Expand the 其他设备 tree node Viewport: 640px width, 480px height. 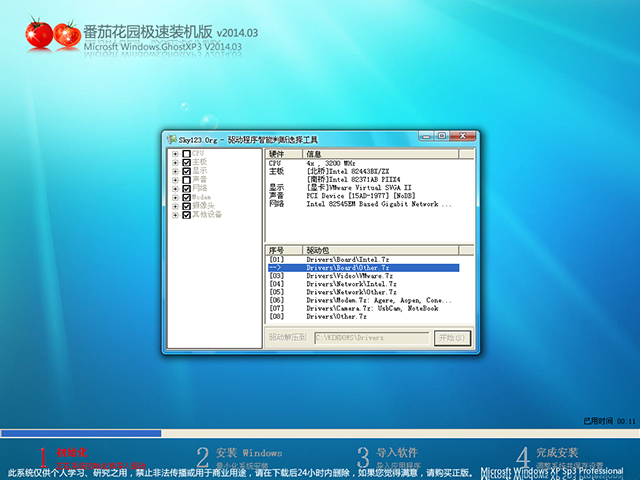point(175,214)
